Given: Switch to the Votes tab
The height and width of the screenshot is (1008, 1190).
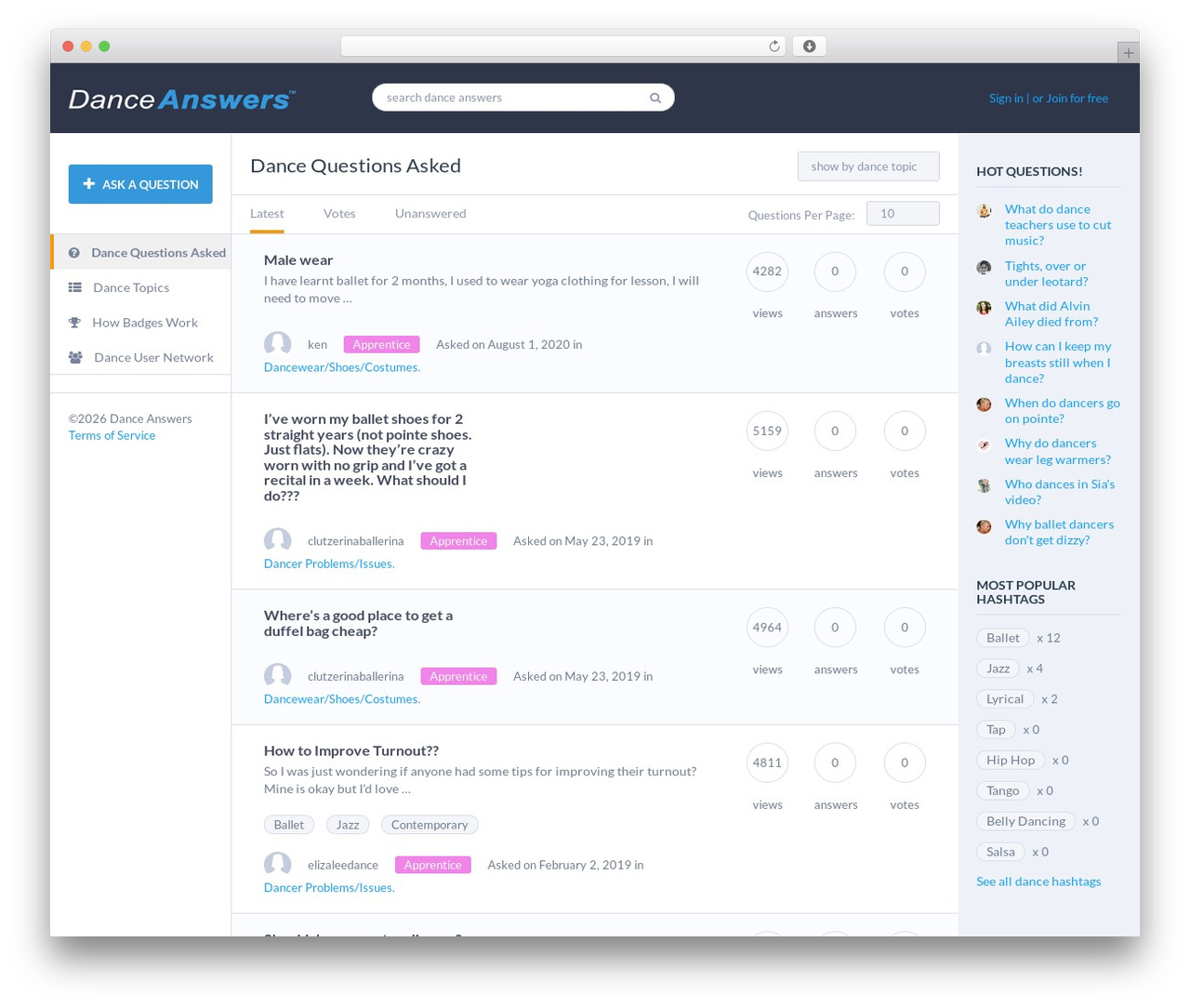Looking at the screenshot, I should (339, 214).
